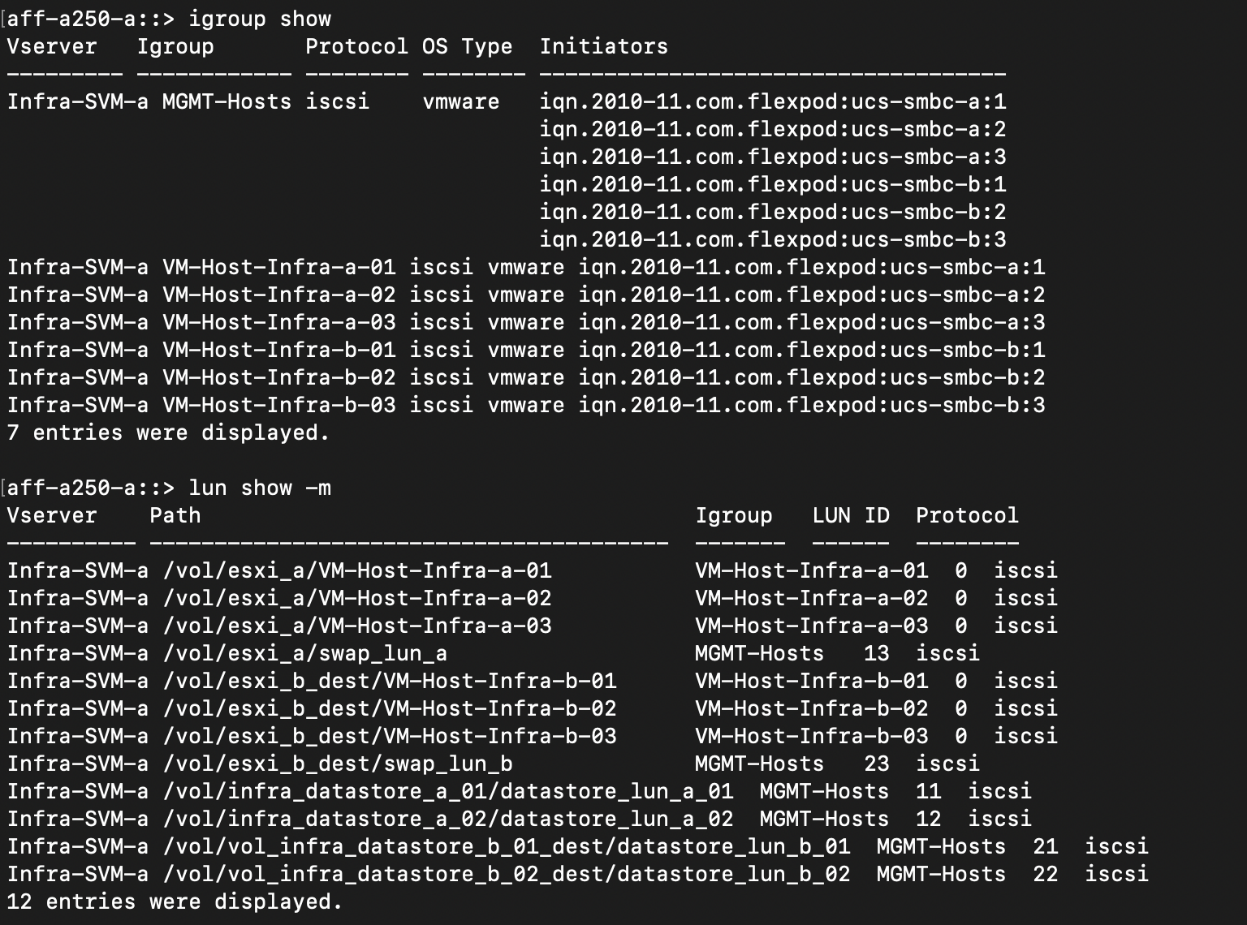The width and height of the screenshot is (1247, 925).
Task: Click the /vol/esxi_b_dest/swap_lun_b path
Action: 331,764
